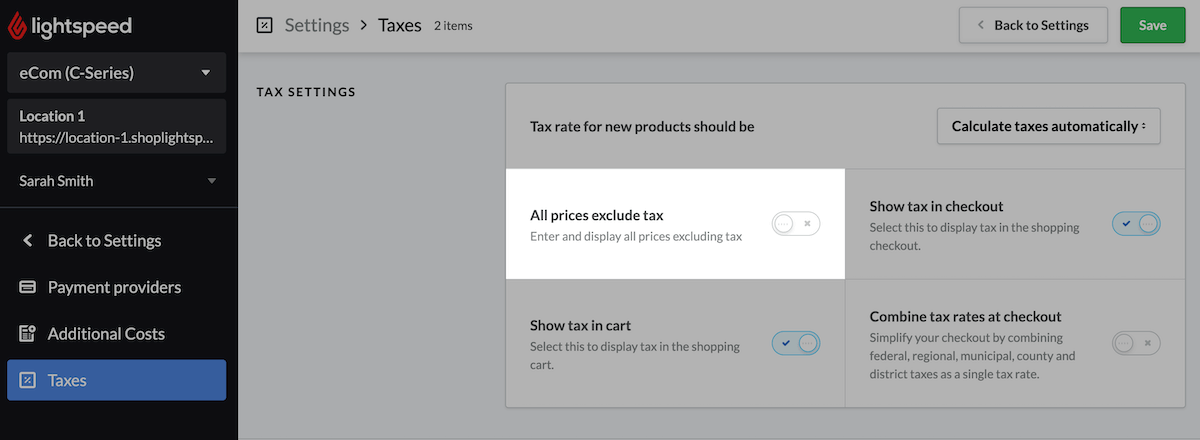Disable Show tax in checkout switch
Image resolution: width=1200 pixels, height=440 pixels.
(1136, 224)
